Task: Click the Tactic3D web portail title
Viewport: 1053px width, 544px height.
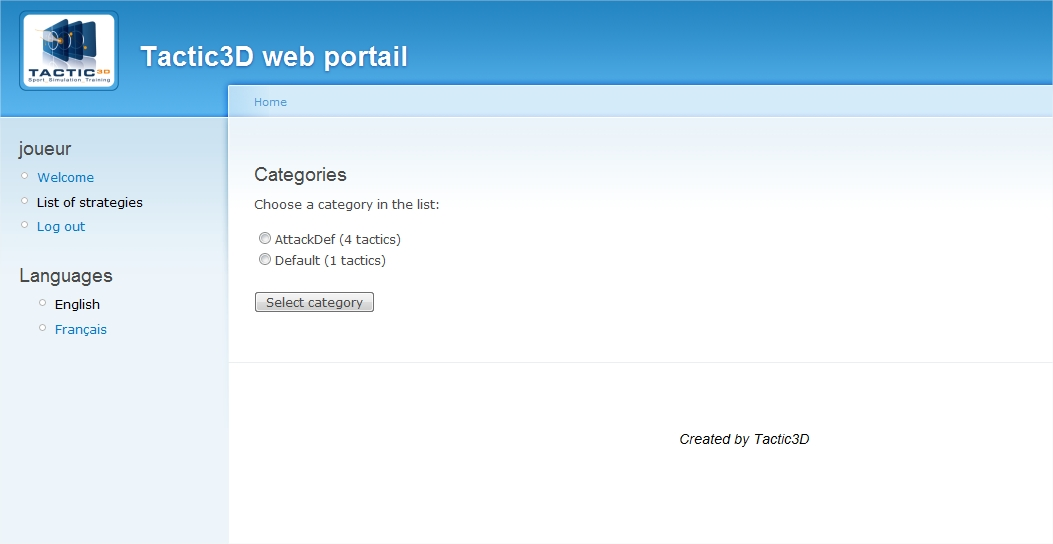Action: click(274, 57)
